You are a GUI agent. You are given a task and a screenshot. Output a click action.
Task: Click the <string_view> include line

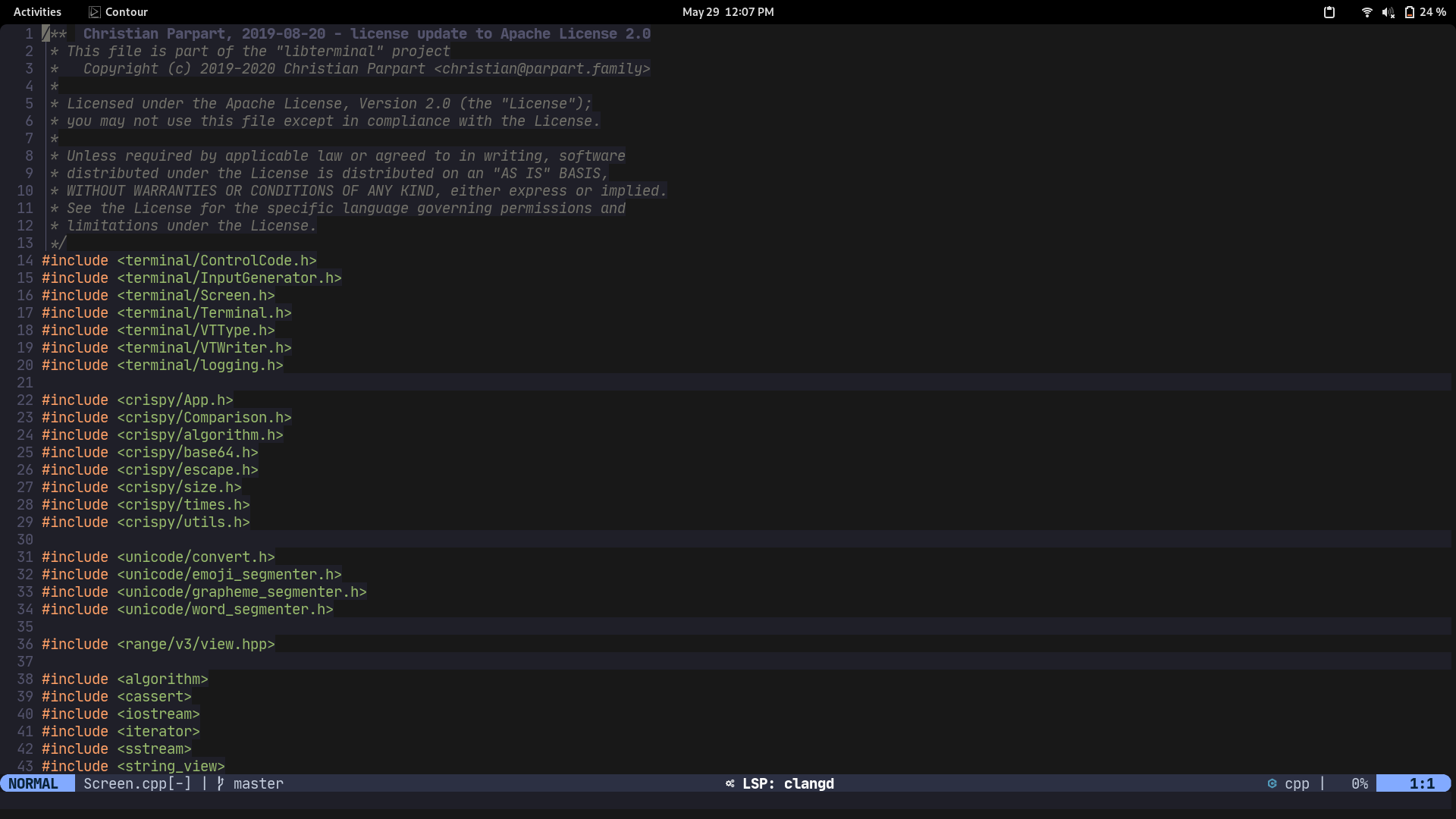tap(133, 767)
